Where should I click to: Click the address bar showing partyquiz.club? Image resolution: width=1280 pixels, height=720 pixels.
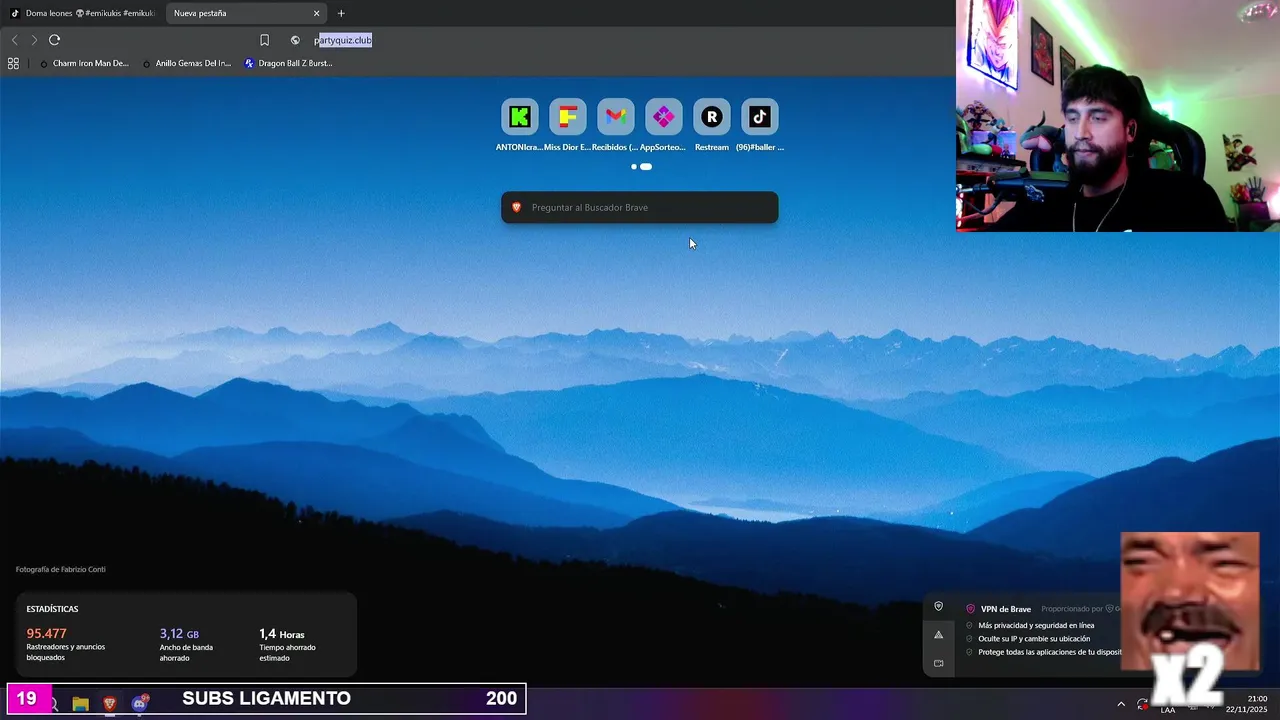[343, 40]
